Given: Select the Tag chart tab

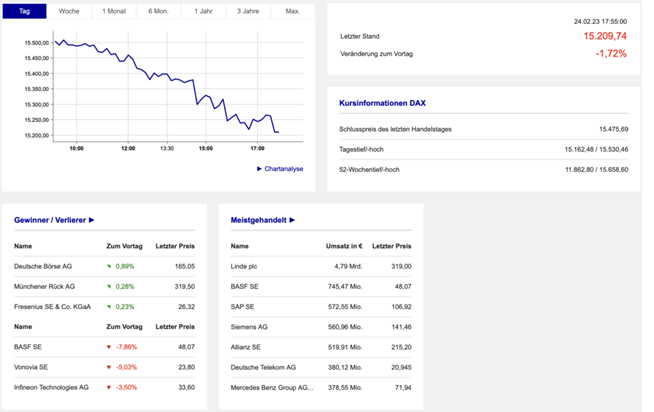Looking at the screenshot, I should click(x=25, y=10).
